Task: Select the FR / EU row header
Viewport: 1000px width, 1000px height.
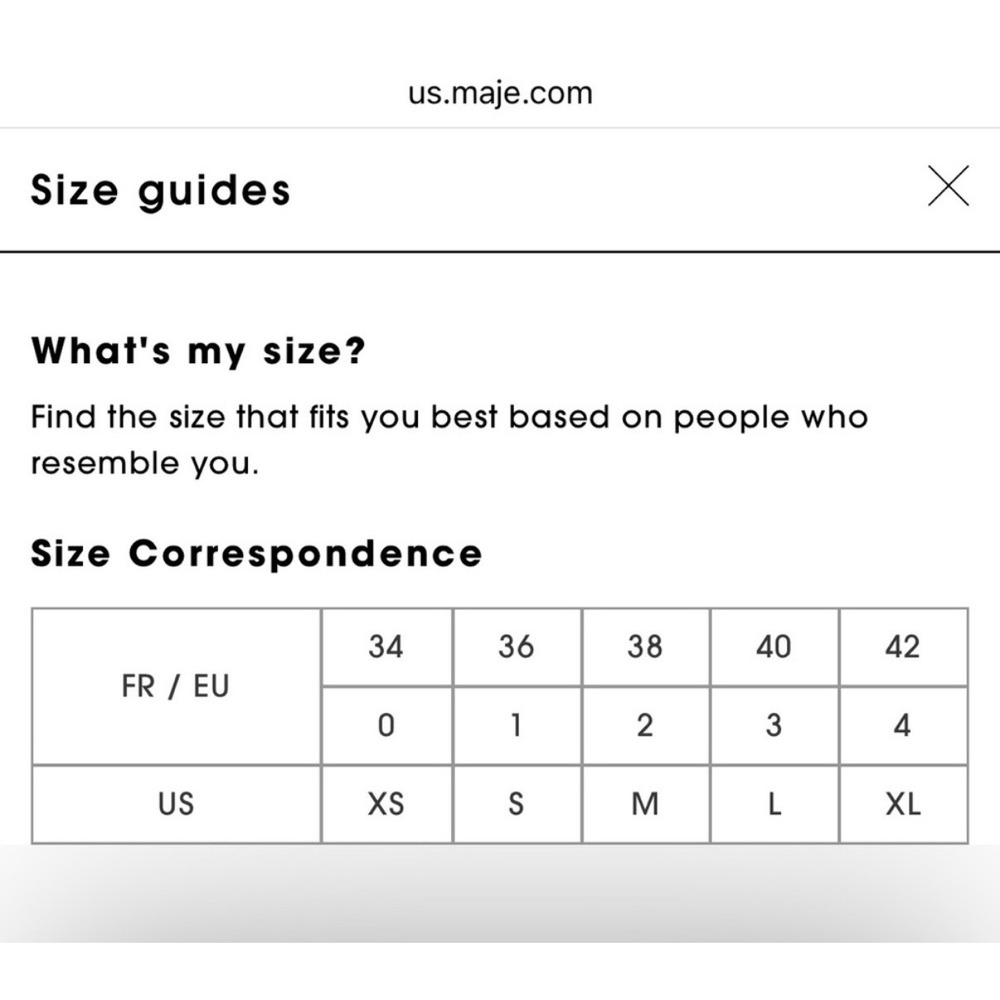Action: [176, 687]
